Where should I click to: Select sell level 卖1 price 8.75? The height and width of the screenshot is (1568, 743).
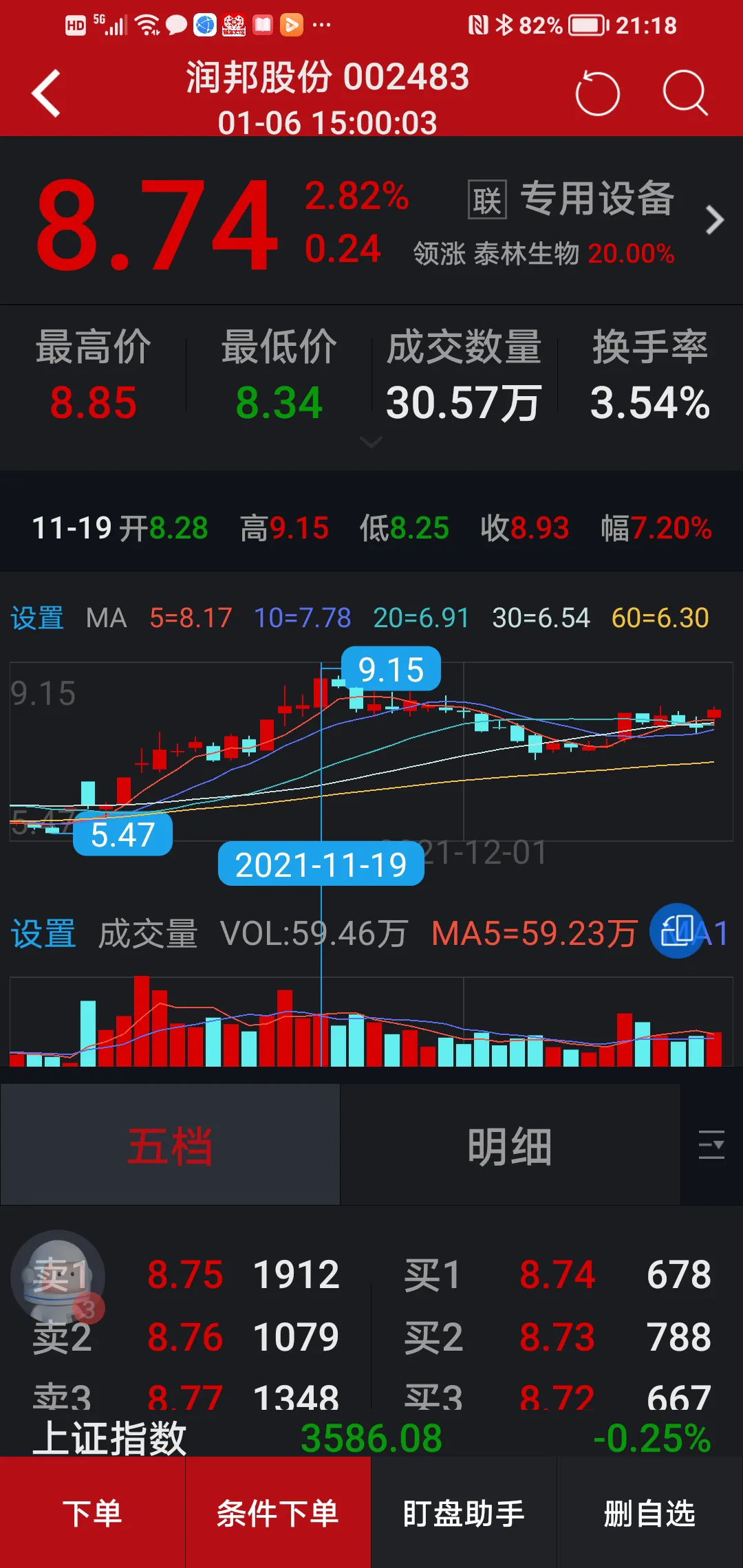(x=185, y=1274)
